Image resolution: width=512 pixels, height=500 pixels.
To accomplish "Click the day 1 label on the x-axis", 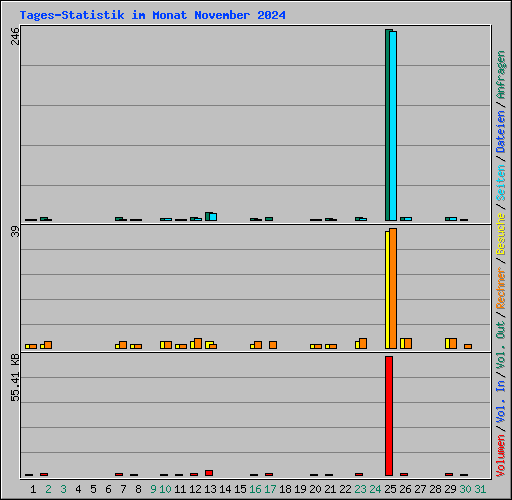I will (x=33, y=489).
